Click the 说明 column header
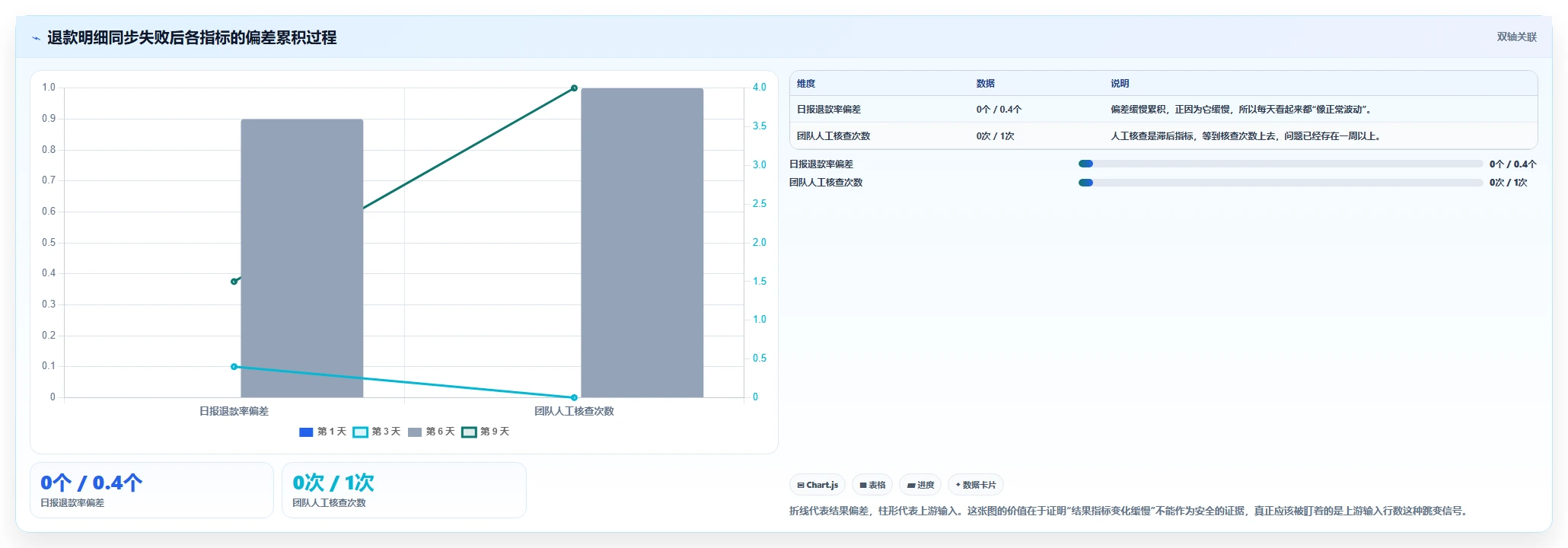 (1120, 84)
